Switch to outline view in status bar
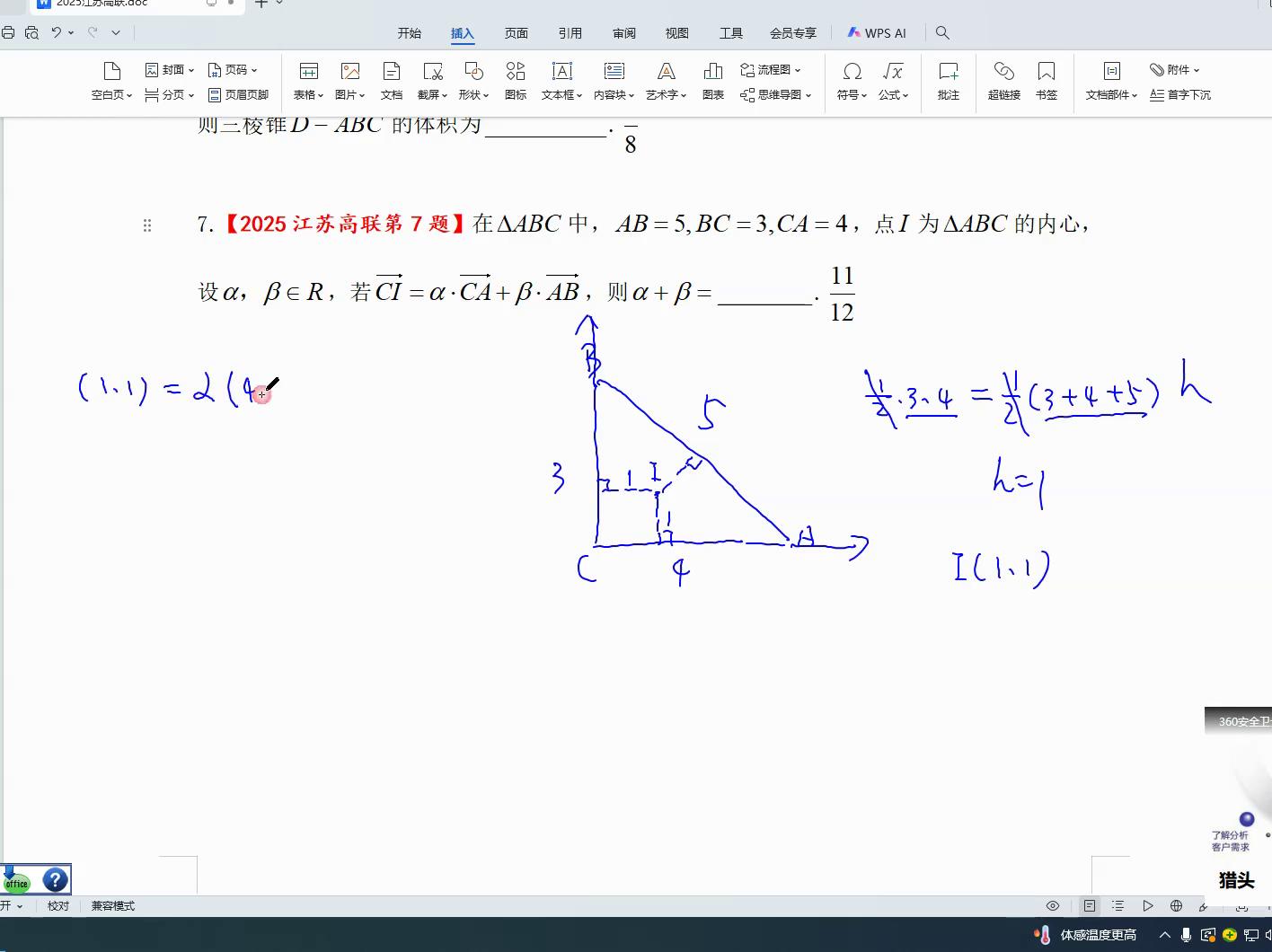The width and height of the screenshot is (1272, 952). (x=1118, y=906)
